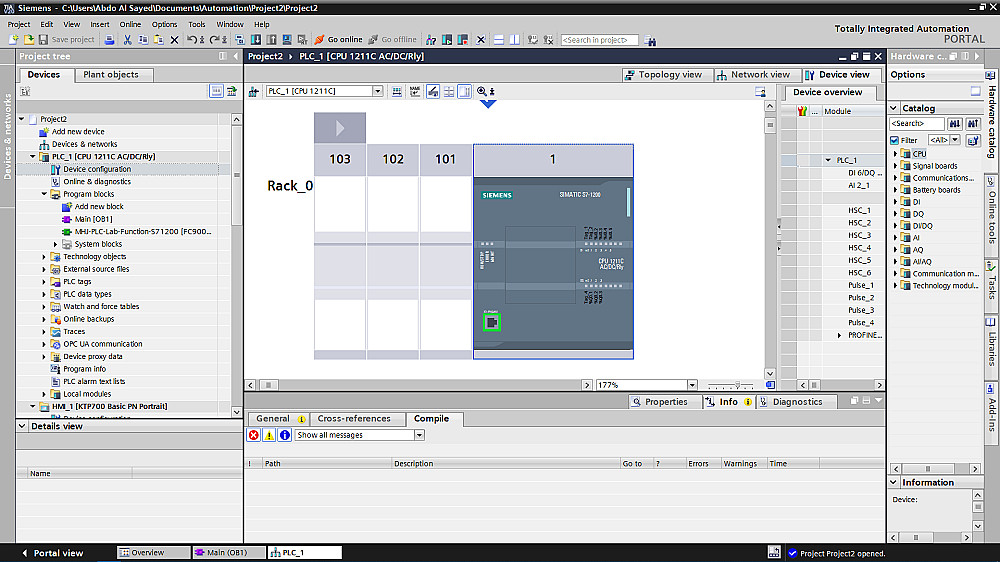Image resolution: width=1000 pixels, height=562 pixels.
Task: Toggle error messages filter icon
Action: [x=254, y=435]
